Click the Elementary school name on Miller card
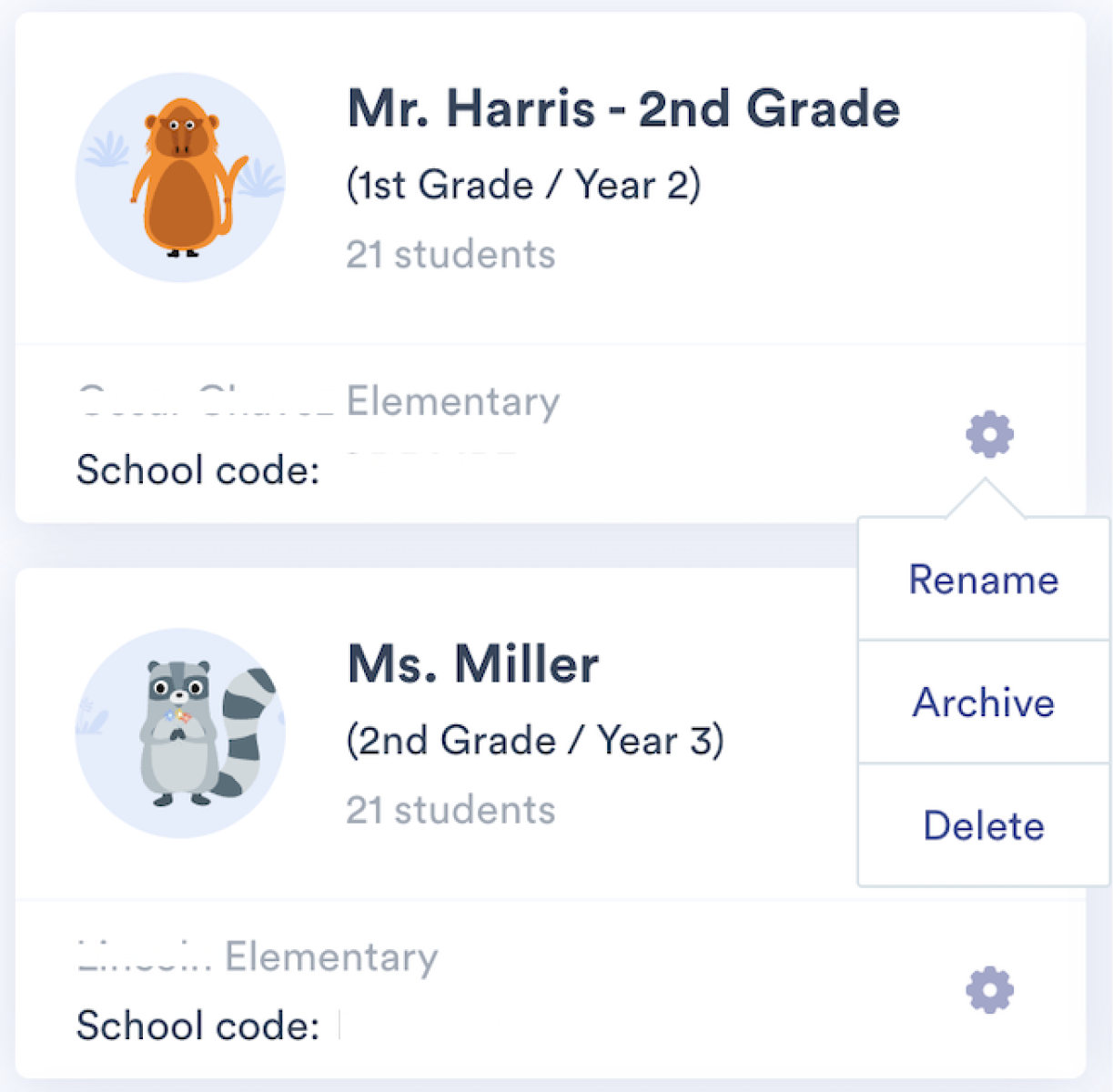The height and width of the screenshot is (1092, 1113). (x=331, y=956)
